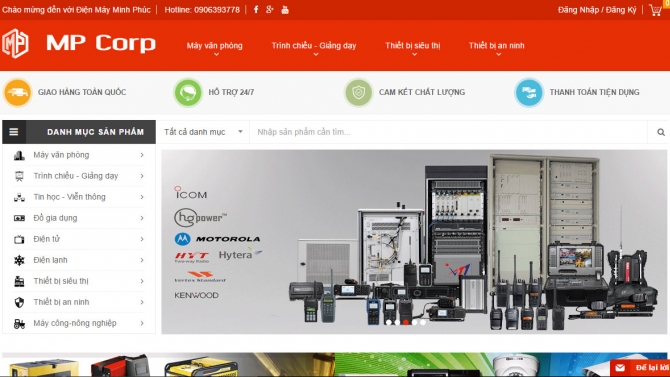
Task: Click the Hotline: 0906393778 text
Action: [202, 10]
